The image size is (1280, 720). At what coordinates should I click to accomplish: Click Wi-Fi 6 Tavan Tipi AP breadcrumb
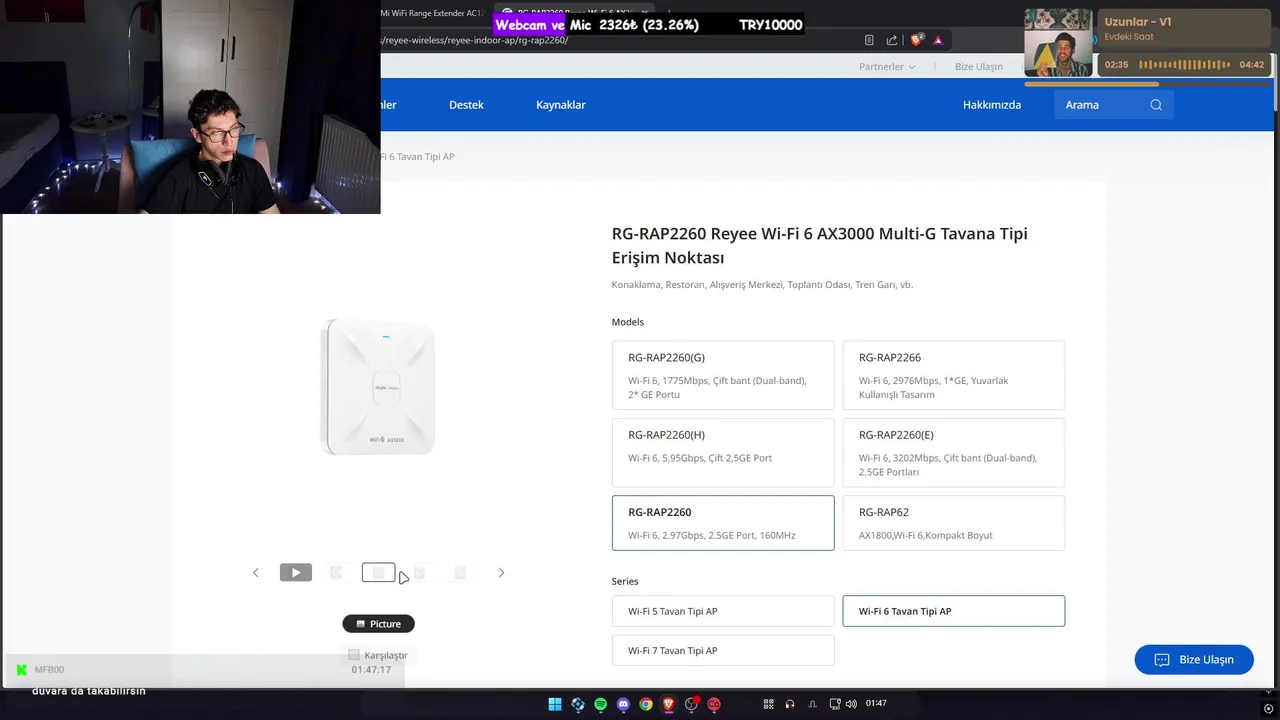tap(418, 157)
